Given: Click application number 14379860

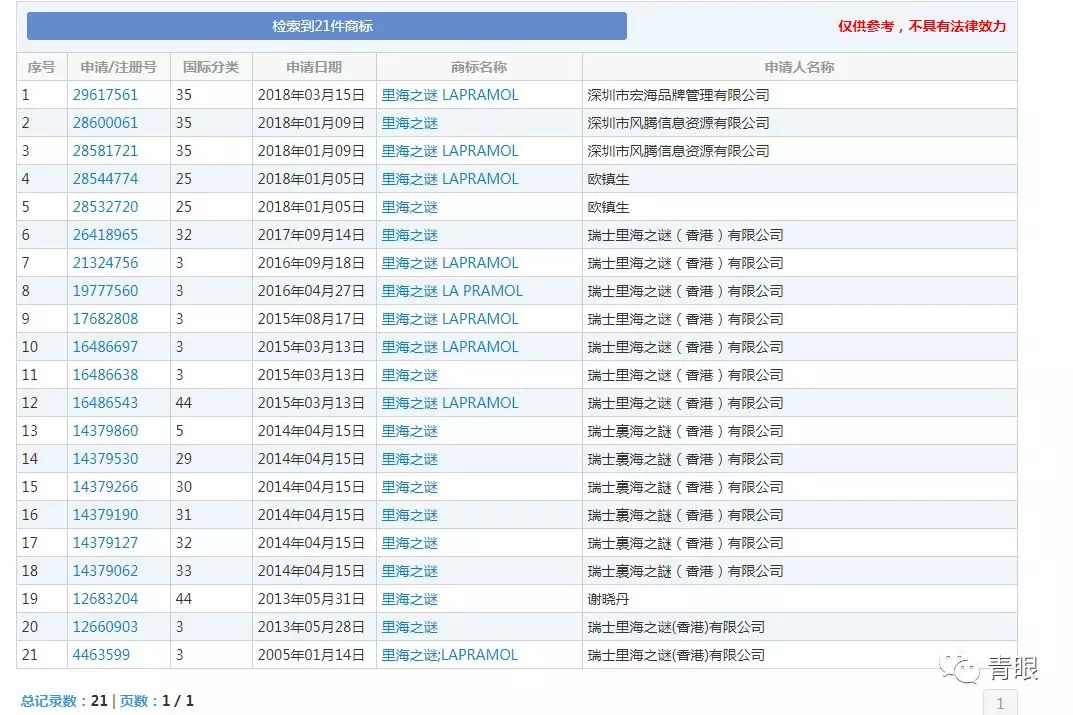Looking at the screenshot, I should [105, 431].
